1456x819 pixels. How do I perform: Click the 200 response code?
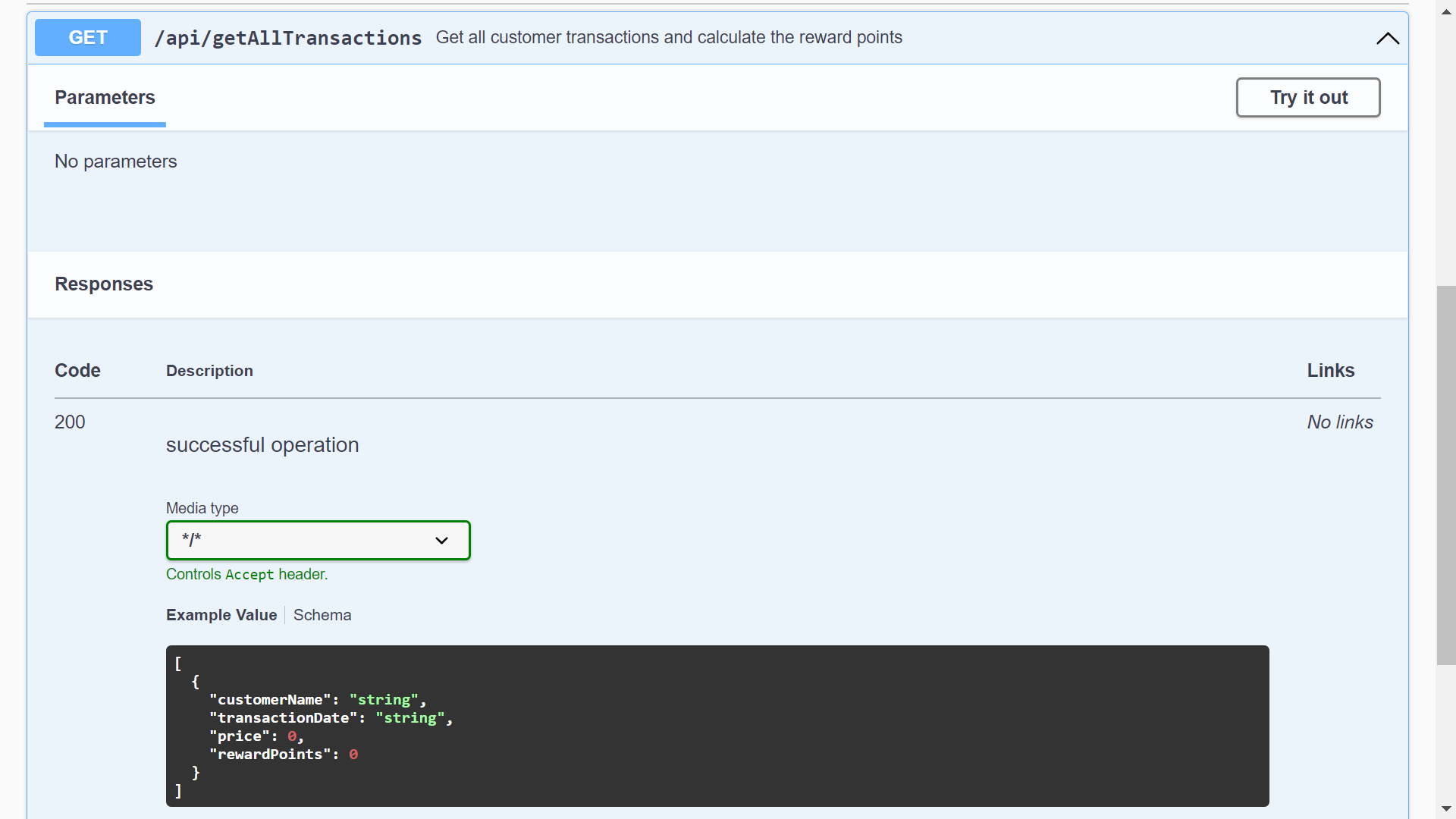70,422
